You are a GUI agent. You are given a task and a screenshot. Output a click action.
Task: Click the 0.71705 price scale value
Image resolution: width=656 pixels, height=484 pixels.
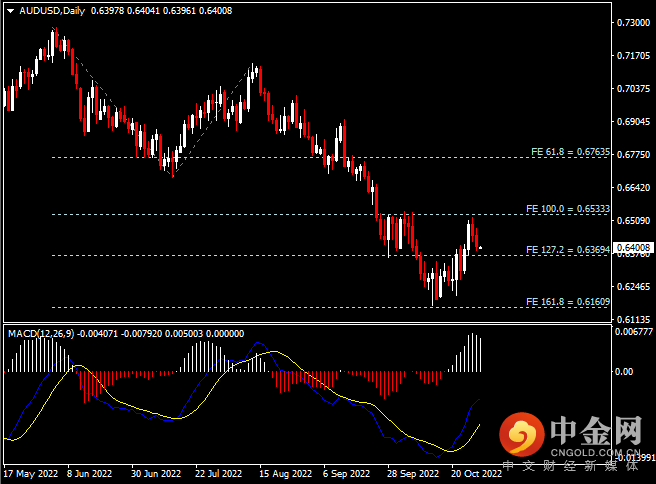click(x=633, y=56)
